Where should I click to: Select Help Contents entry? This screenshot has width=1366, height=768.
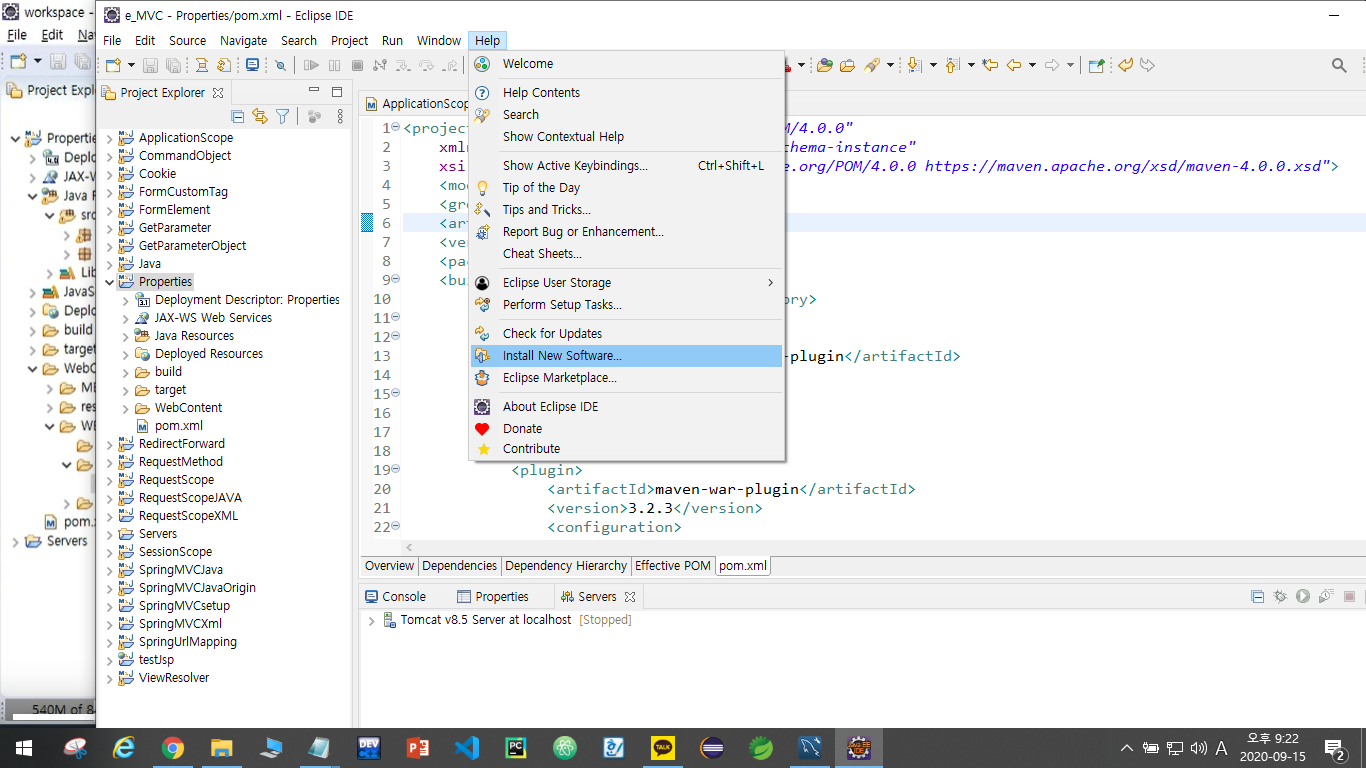(x=626, y=93)
